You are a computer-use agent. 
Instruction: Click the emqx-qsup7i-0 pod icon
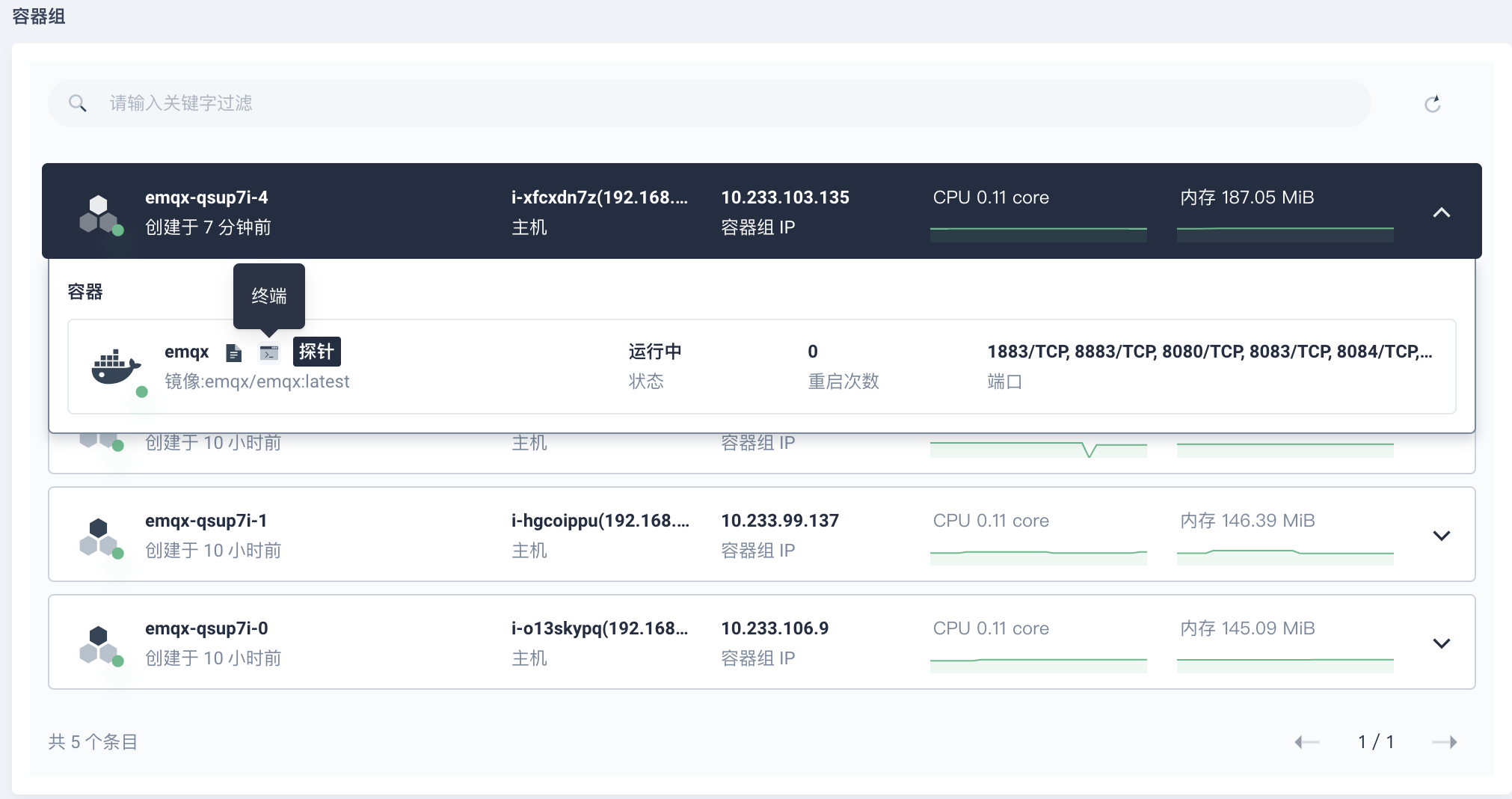[101, 645]
